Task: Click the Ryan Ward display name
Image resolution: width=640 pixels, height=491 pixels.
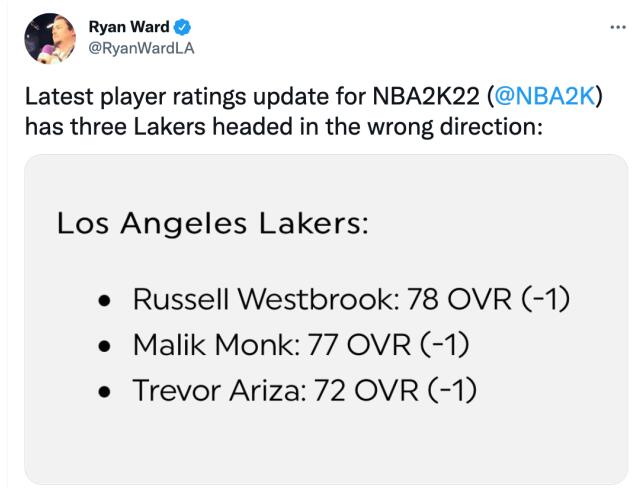Action: tap(129, 27)
